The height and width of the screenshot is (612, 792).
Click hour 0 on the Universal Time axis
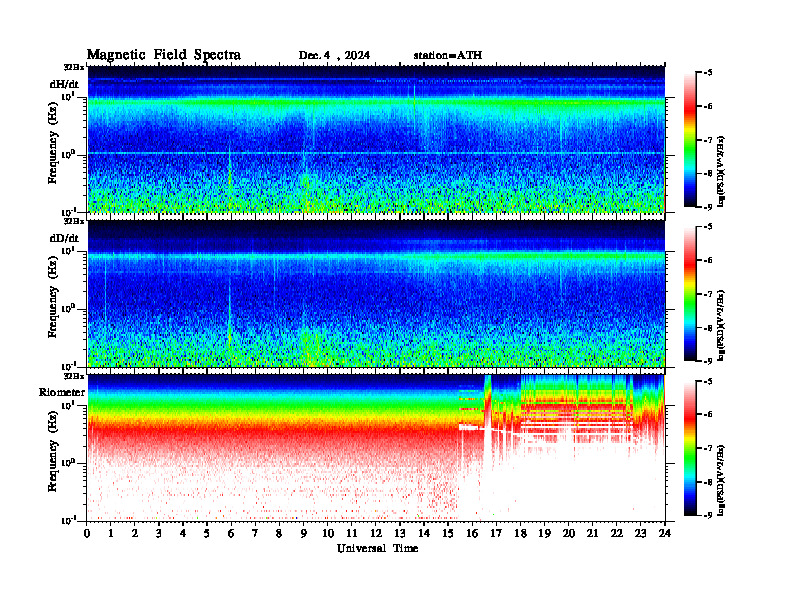pyautogui.click(x=87, y=534)
